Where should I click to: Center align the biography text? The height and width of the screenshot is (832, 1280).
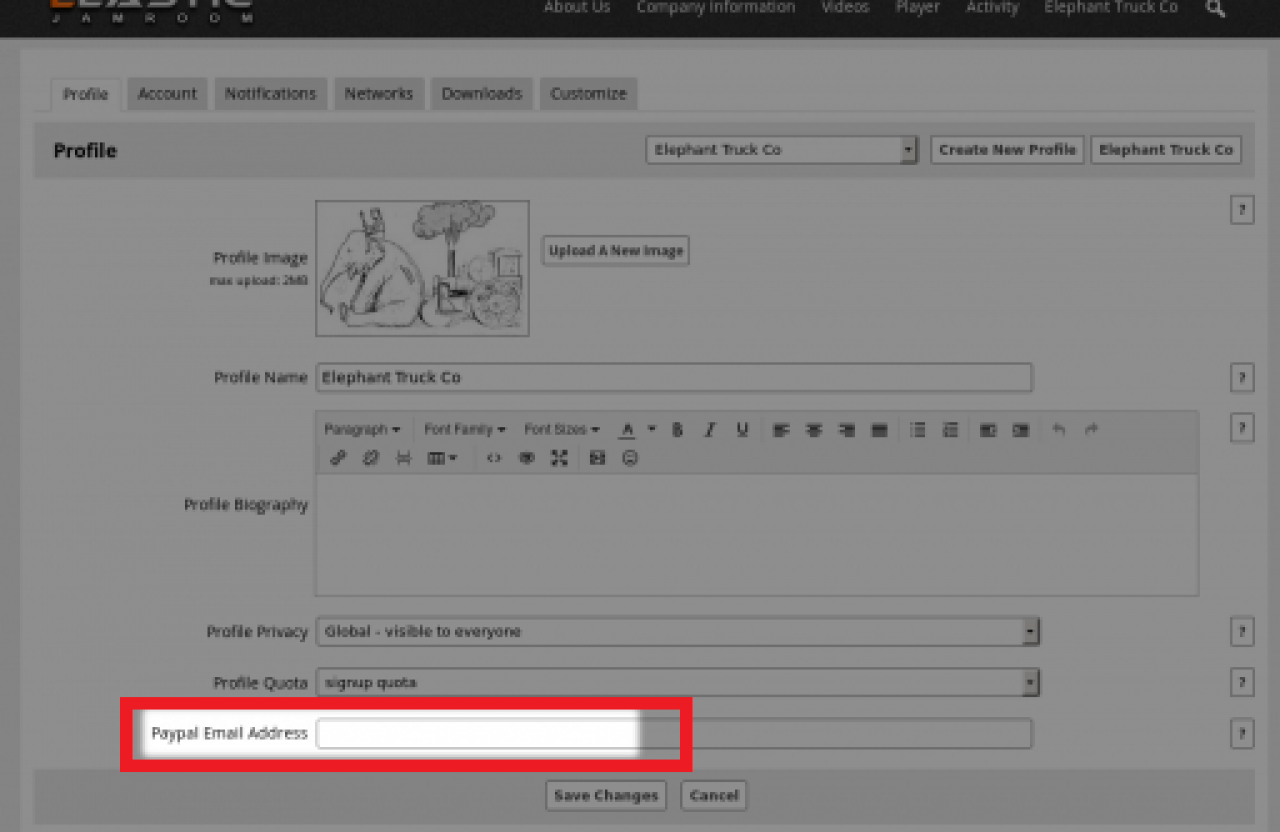814,430
